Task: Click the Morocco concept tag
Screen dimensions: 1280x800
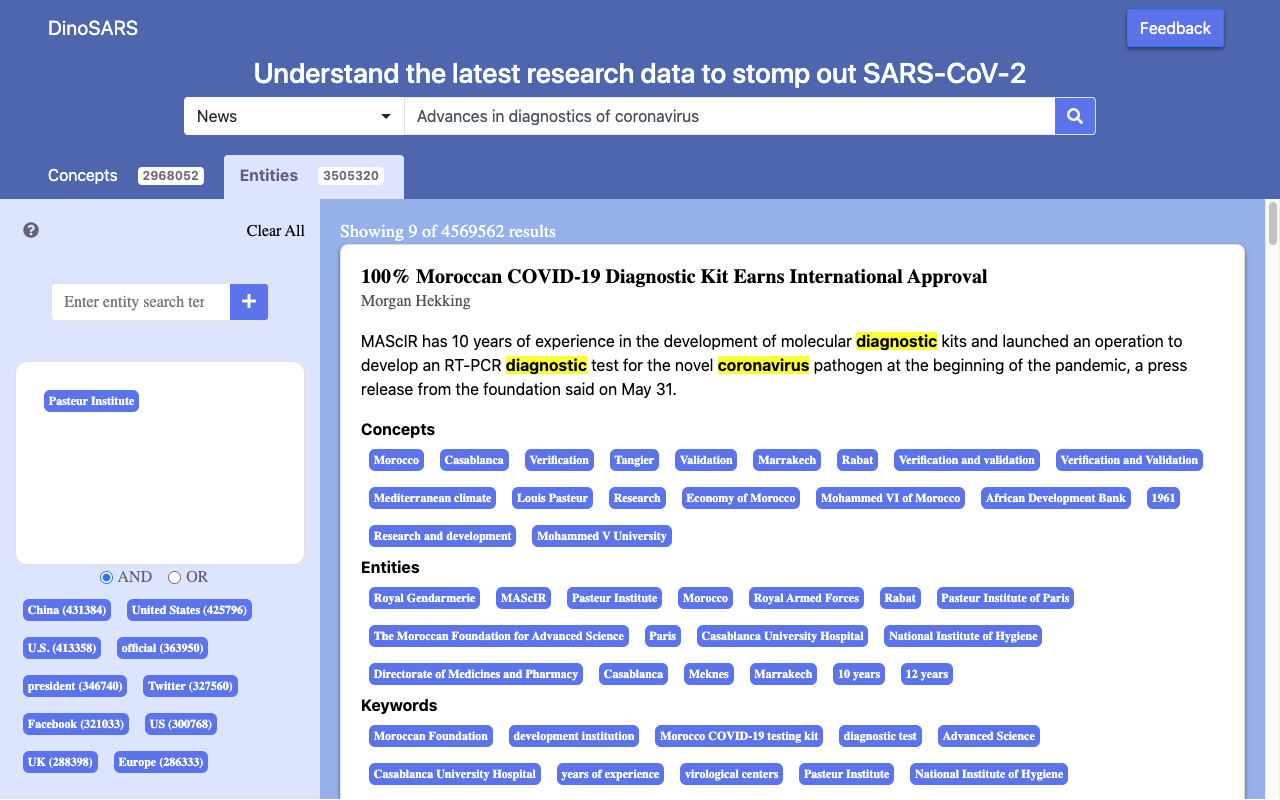Action: pyautogui.click(x=396, y=460)
